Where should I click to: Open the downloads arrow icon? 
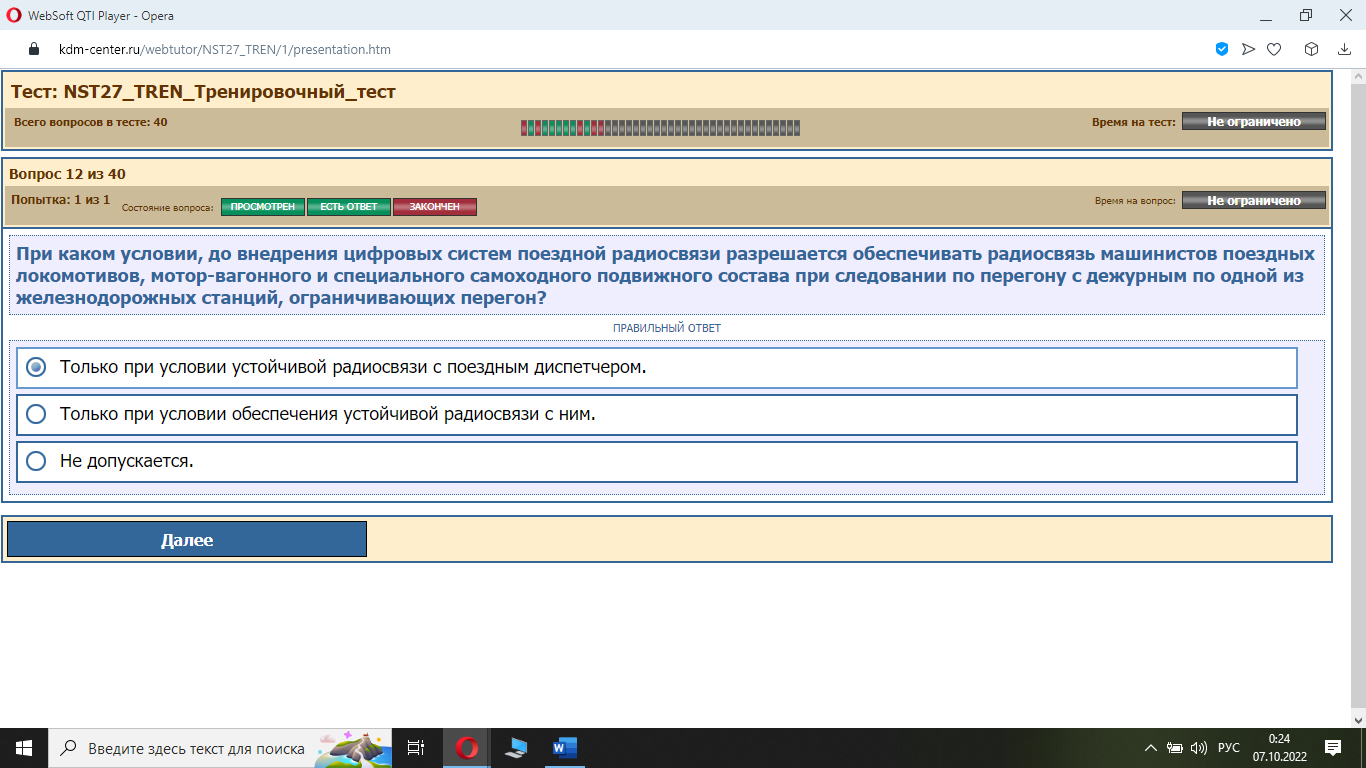tap(1345, 49)
